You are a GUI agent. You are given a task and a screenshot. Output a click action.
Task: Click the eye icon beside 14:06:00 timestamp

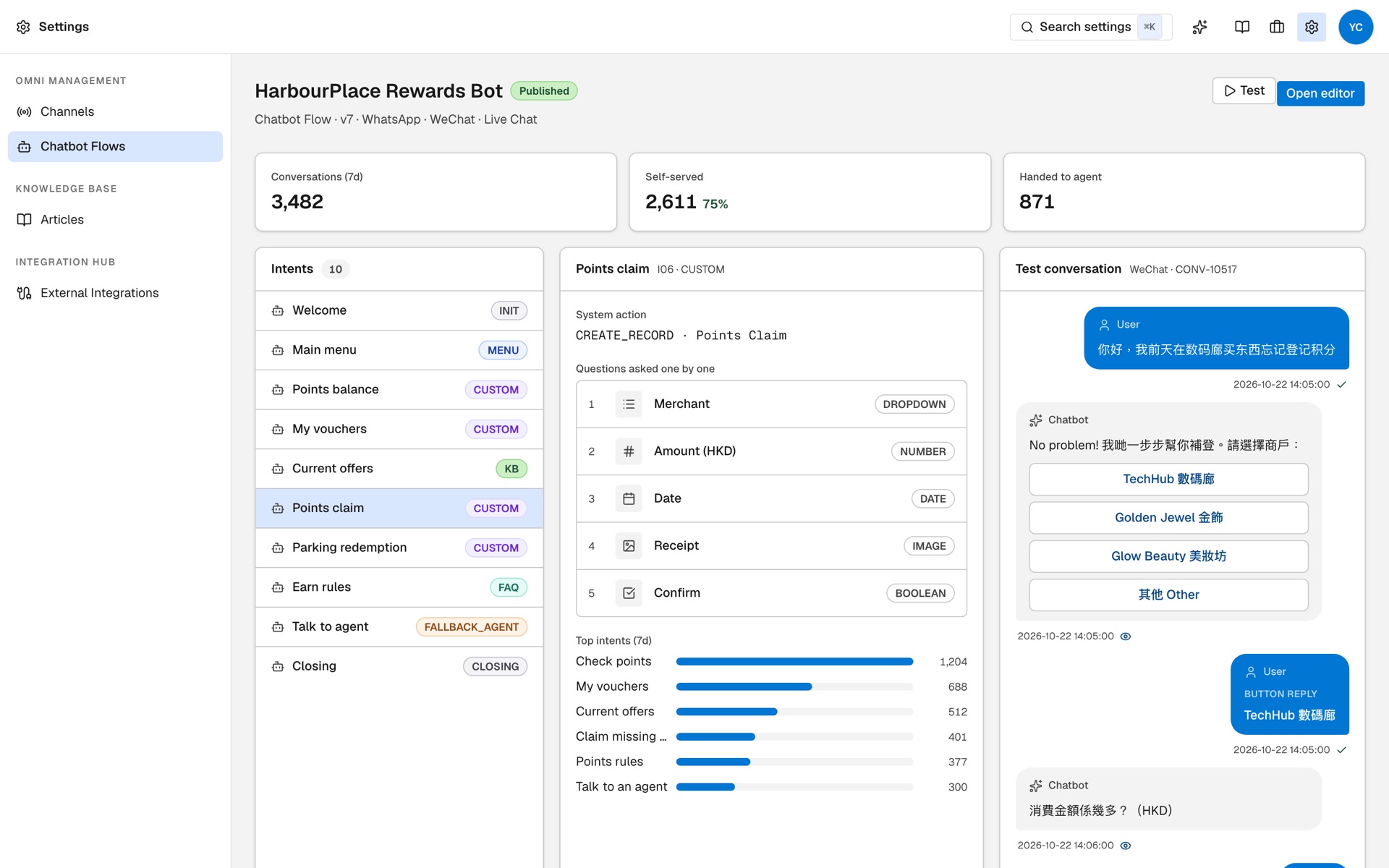pyautogui.click(x=1126, y=846)
